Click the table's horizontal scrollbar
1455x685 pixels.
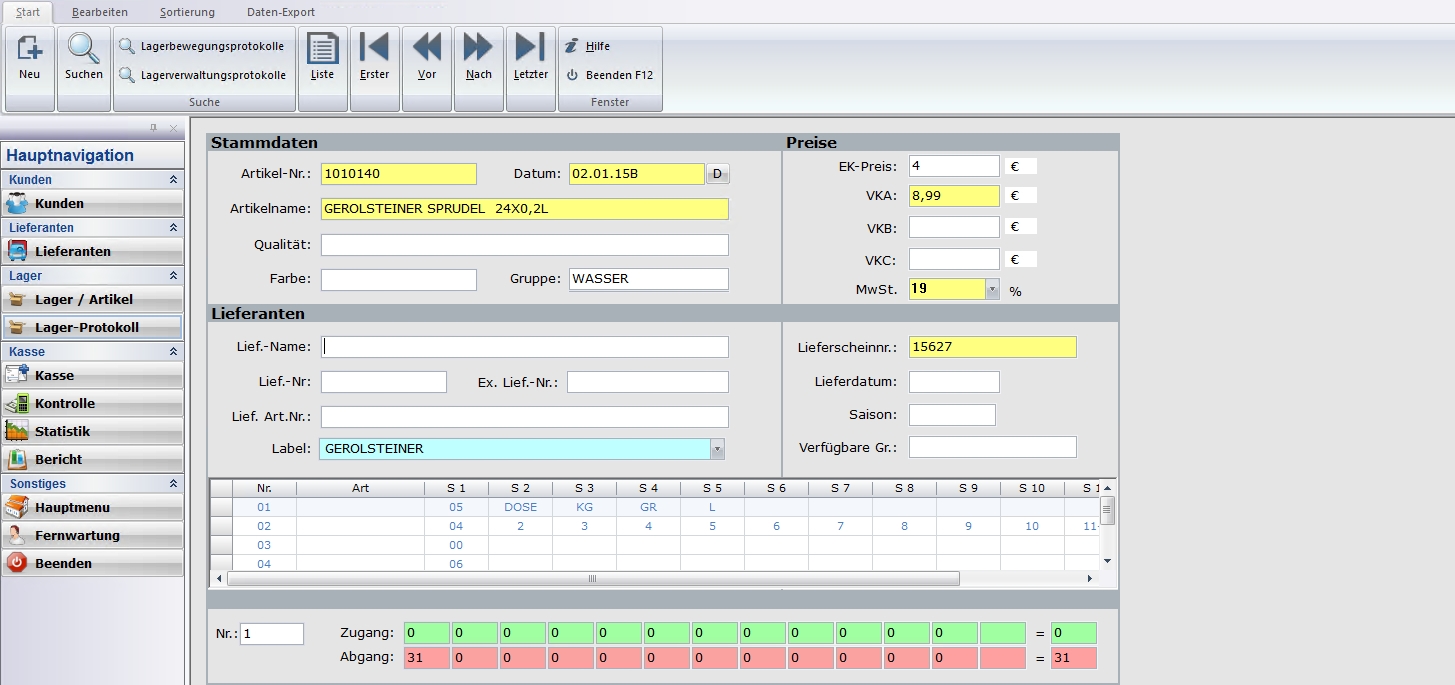593,579
